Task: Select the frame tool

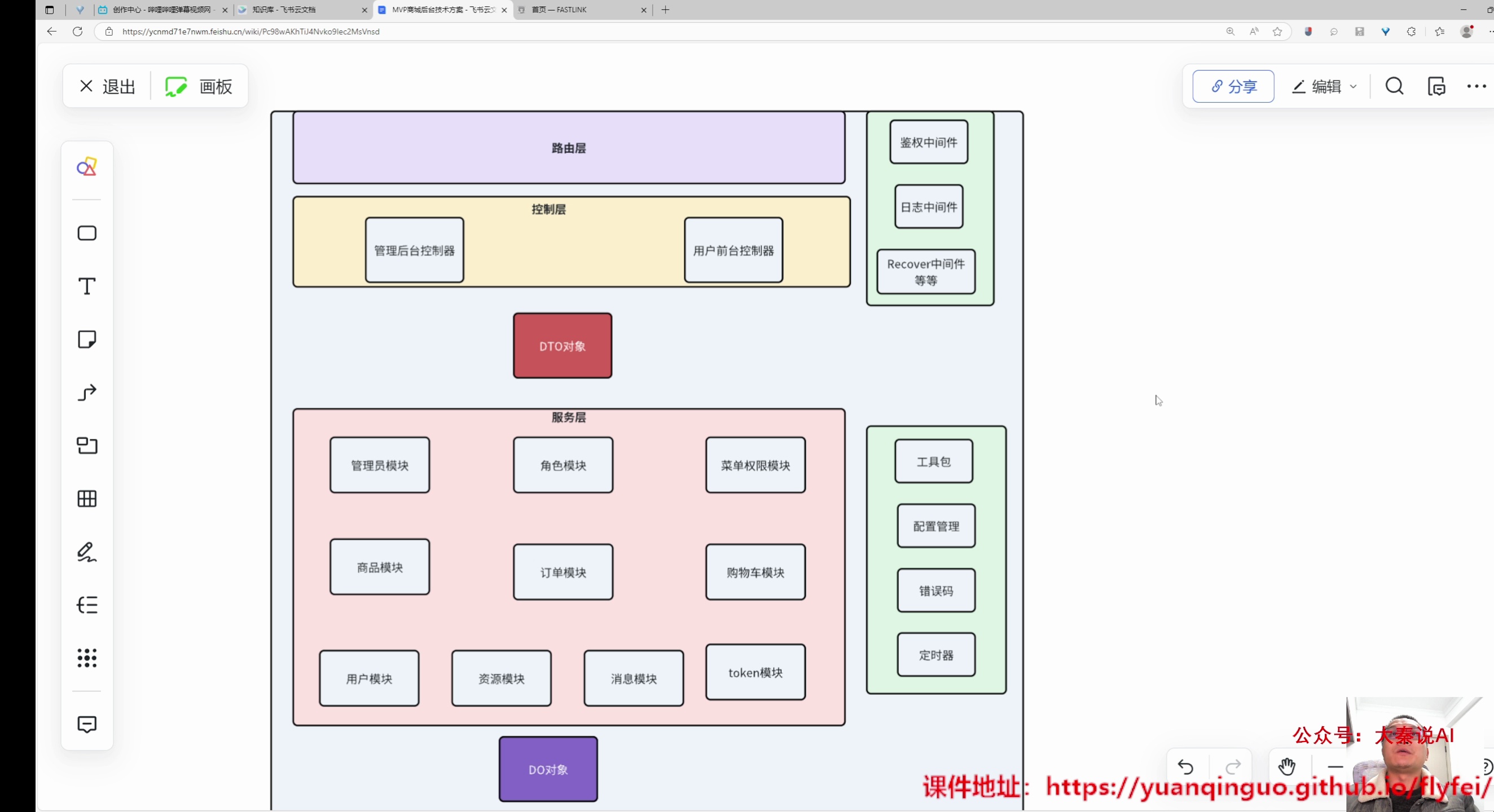Action: point(86,445)
